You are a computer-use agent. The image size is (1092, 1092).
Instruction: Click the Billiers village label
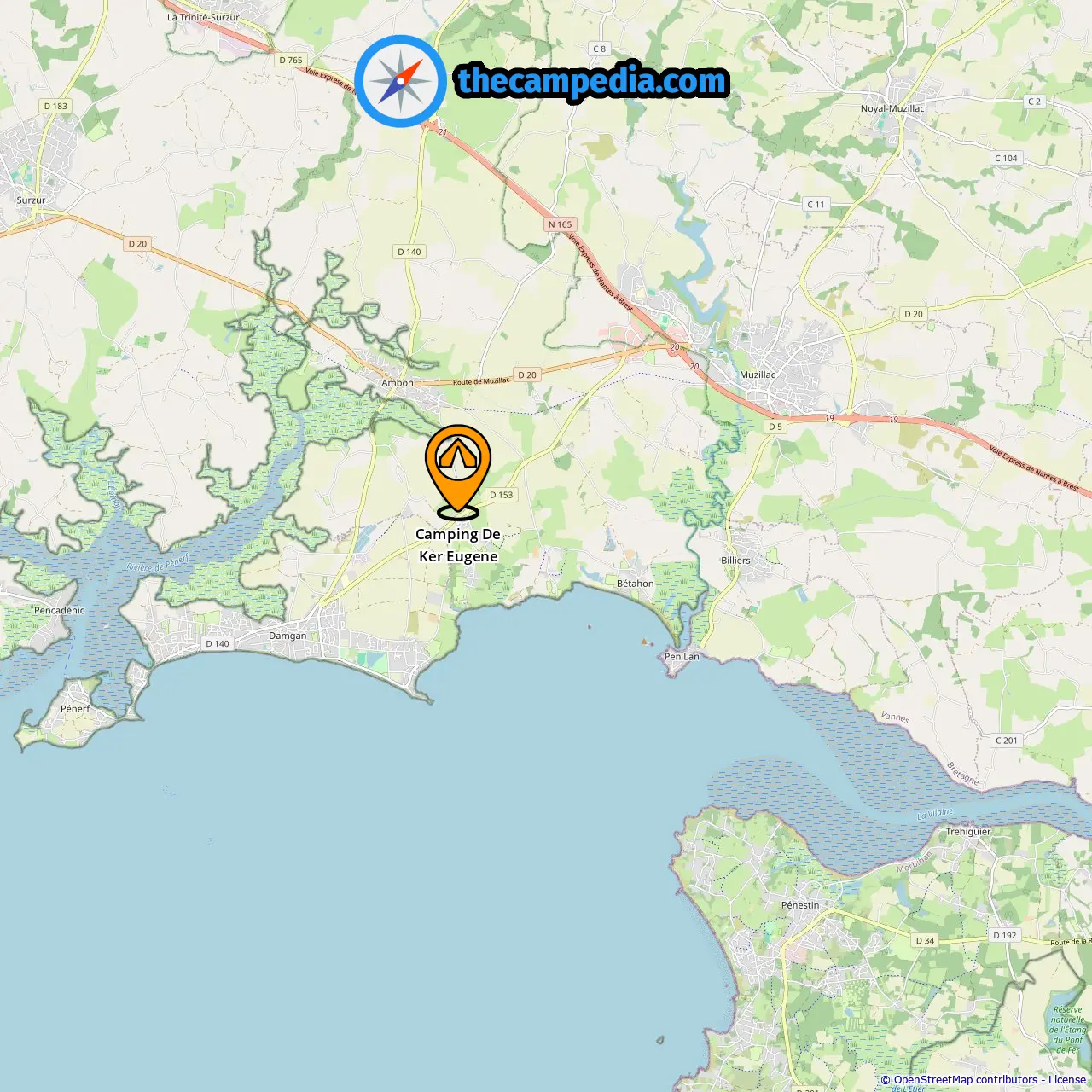click(735, 561)
